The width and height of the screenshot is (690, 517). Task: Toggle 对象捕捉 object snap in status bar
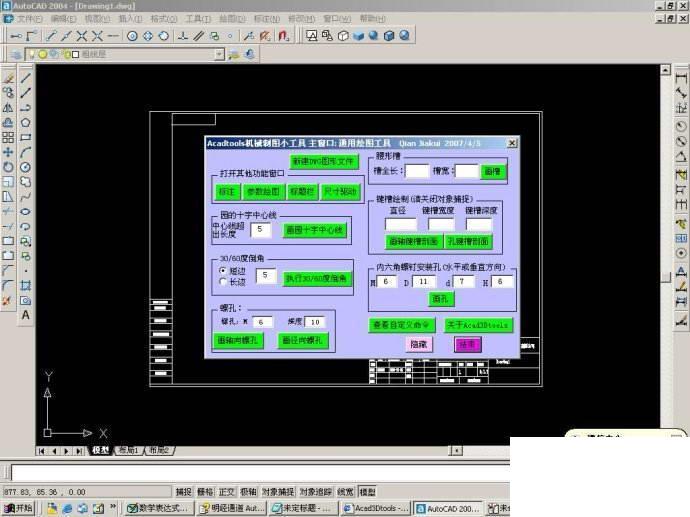click(278, 492)
